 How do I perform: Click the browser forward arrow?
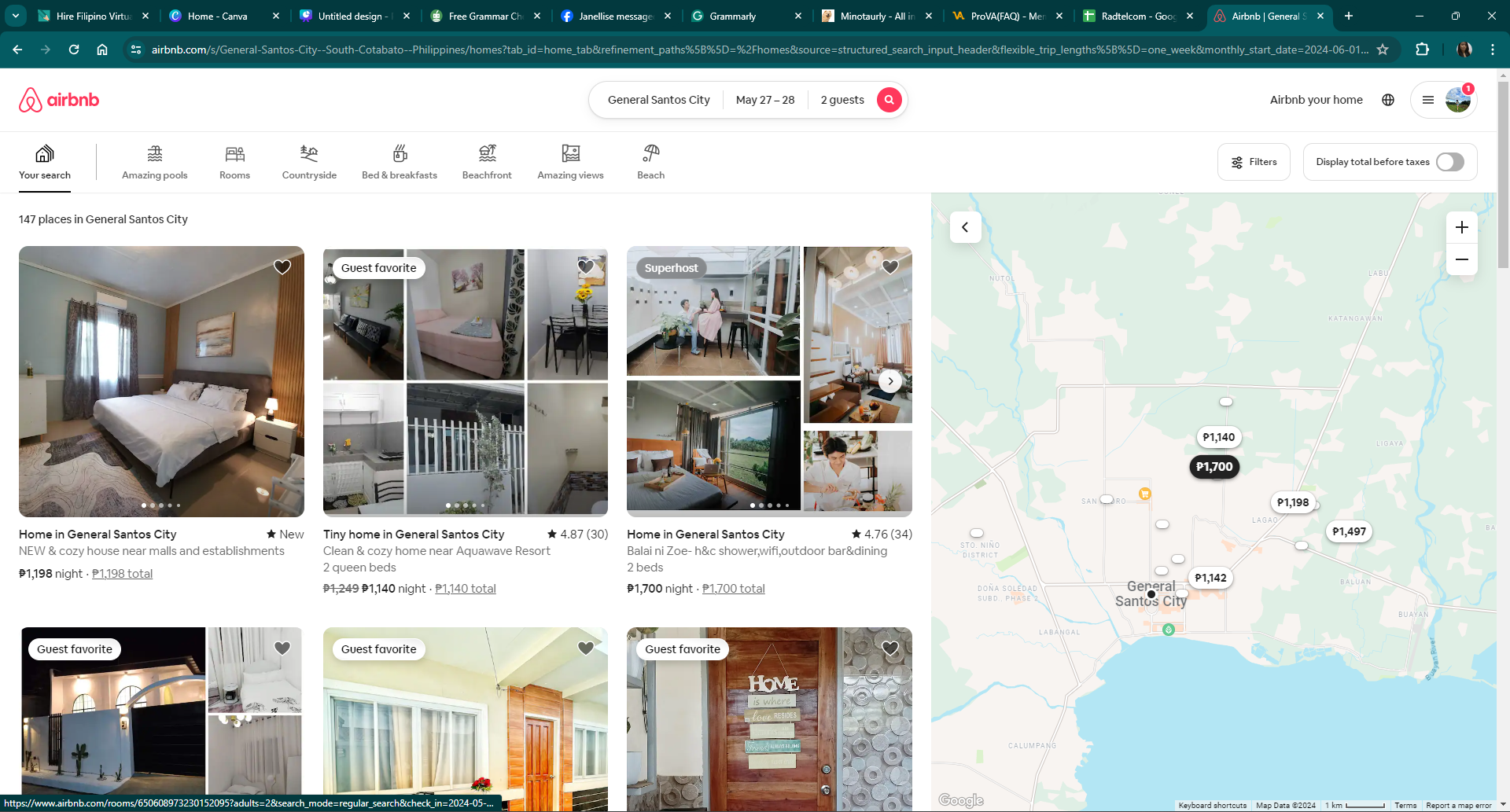pyautogui.click(x=46, y=50)
